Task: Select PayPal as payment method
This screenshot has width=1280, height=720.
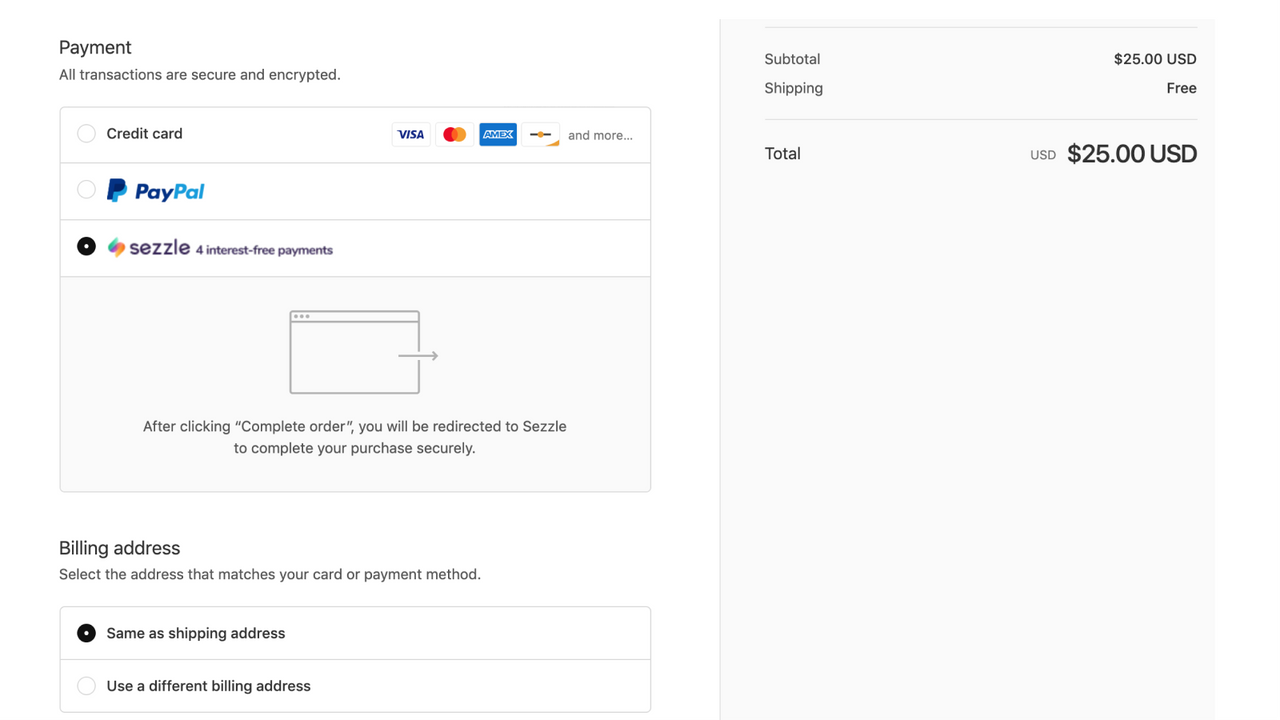Action: pos(86,189)
